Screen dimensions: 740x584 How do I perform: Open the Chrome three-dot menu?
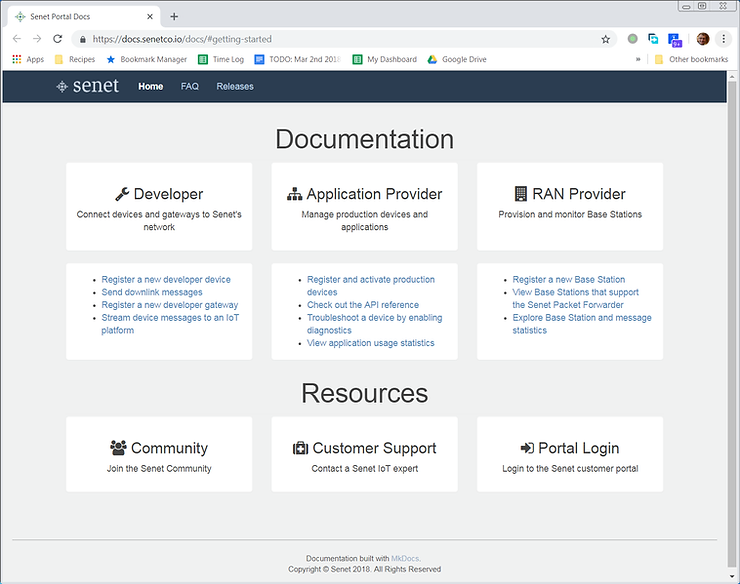click(723, 39)
